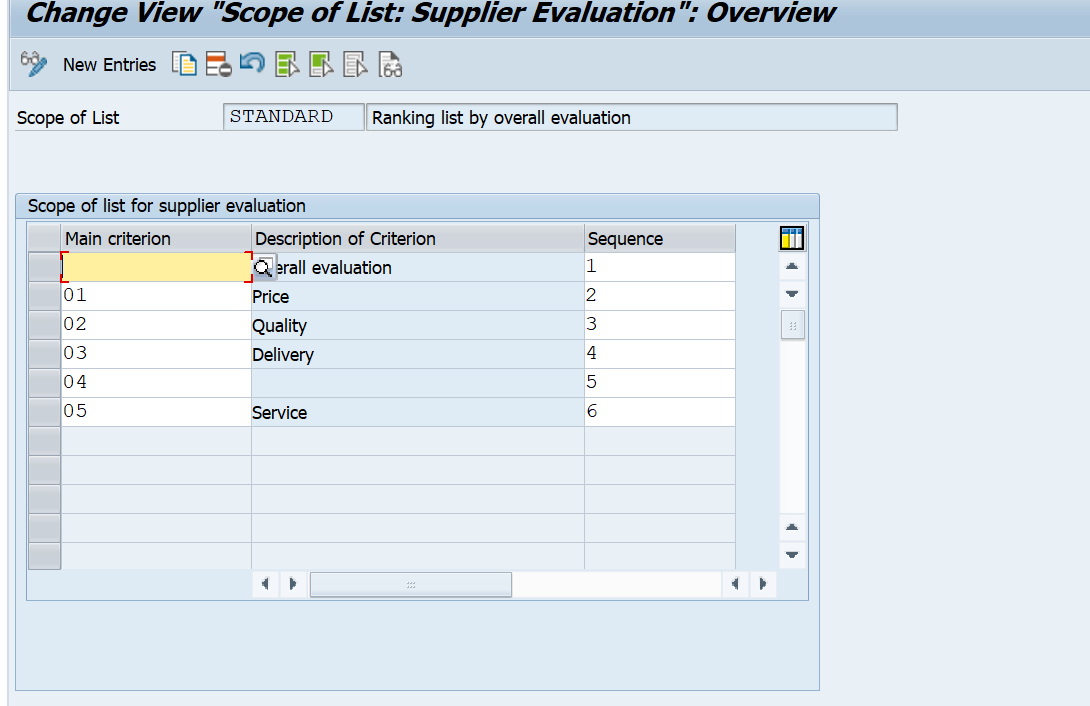Click Main criterion cell 05
The width and height of the screenshot is (1090, 706).
156,412
